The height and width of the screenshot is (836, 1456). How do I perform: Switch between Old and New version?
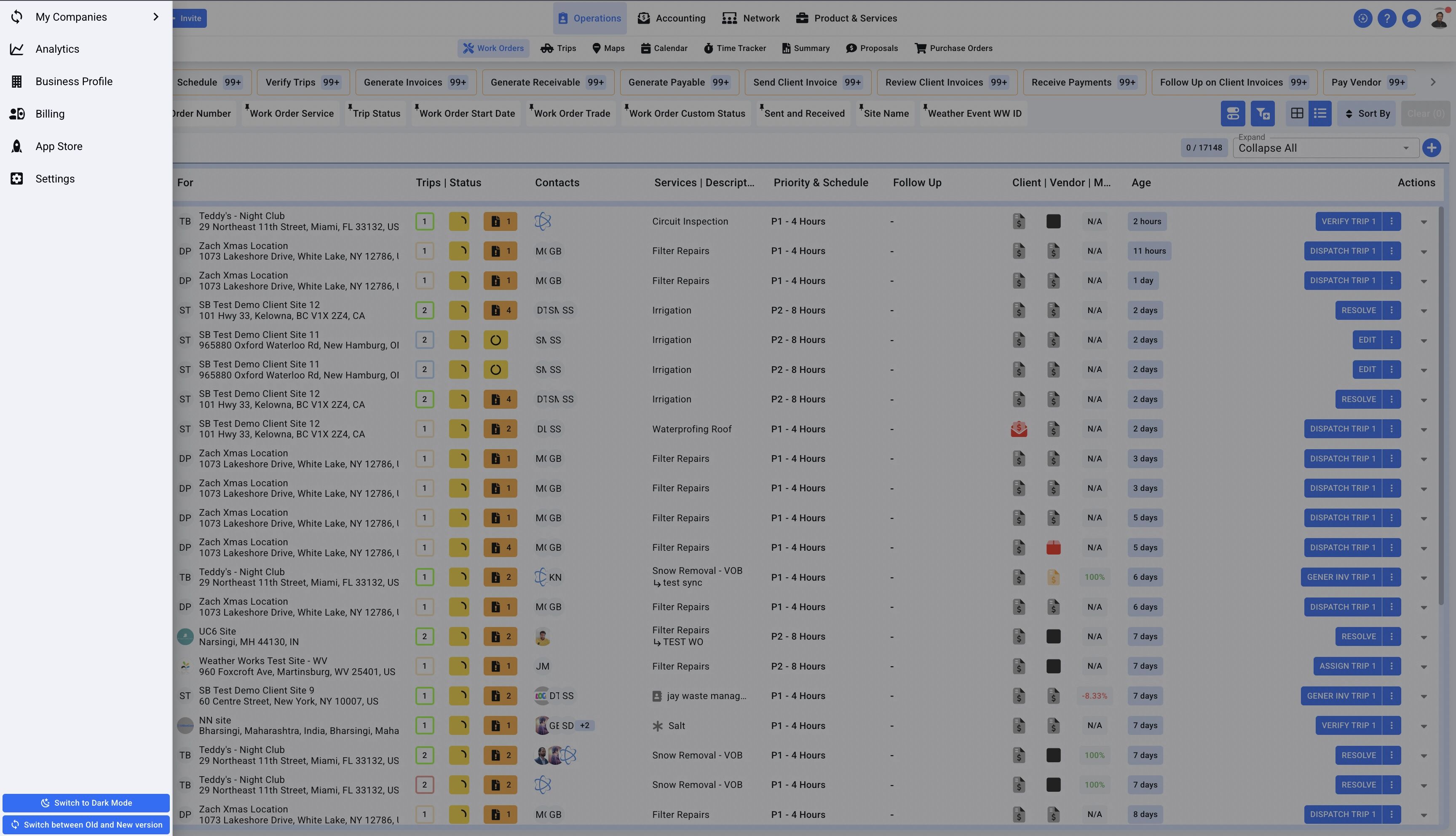pos(86,825)
